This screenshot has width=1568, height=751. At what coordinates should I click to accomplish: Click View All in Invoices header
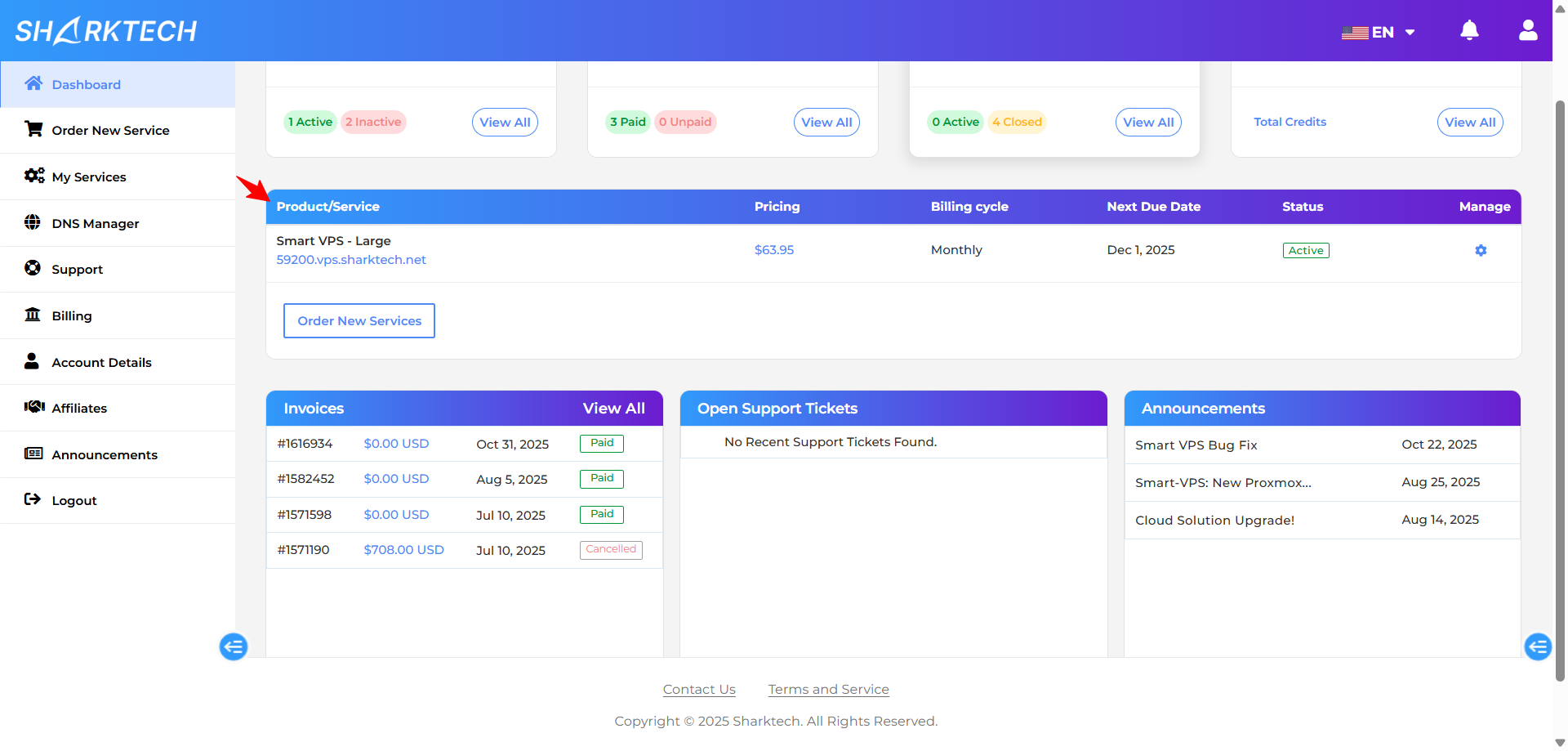tap(613, 409)
